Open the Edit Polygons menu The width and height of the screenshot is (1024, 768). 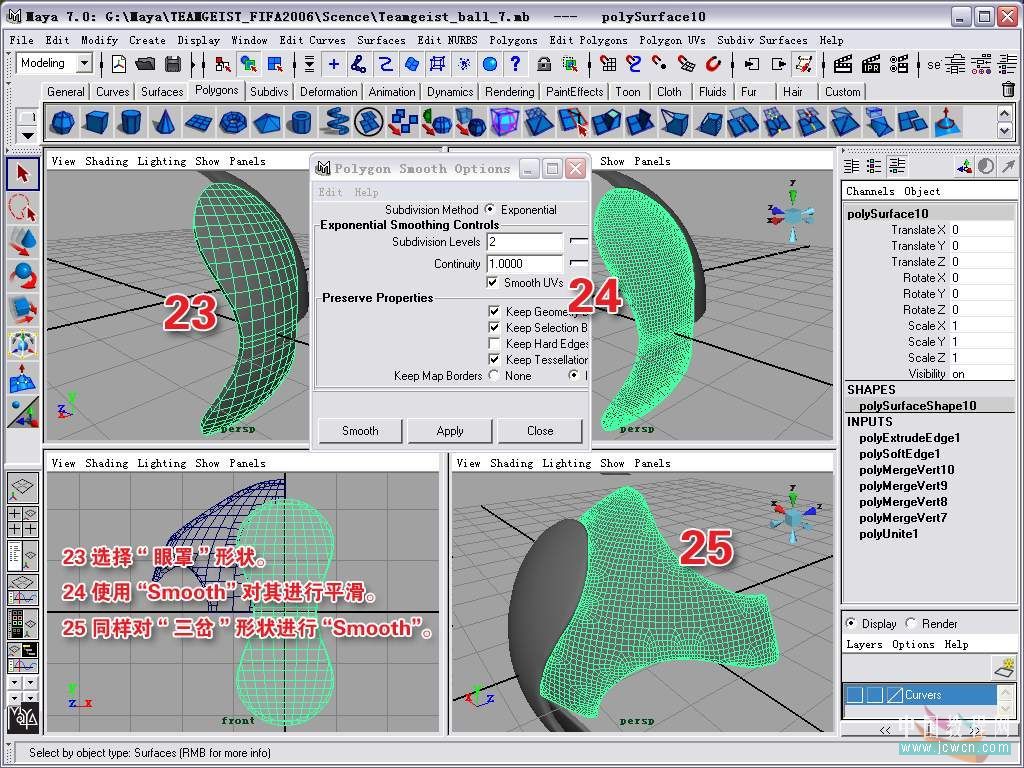588,40
